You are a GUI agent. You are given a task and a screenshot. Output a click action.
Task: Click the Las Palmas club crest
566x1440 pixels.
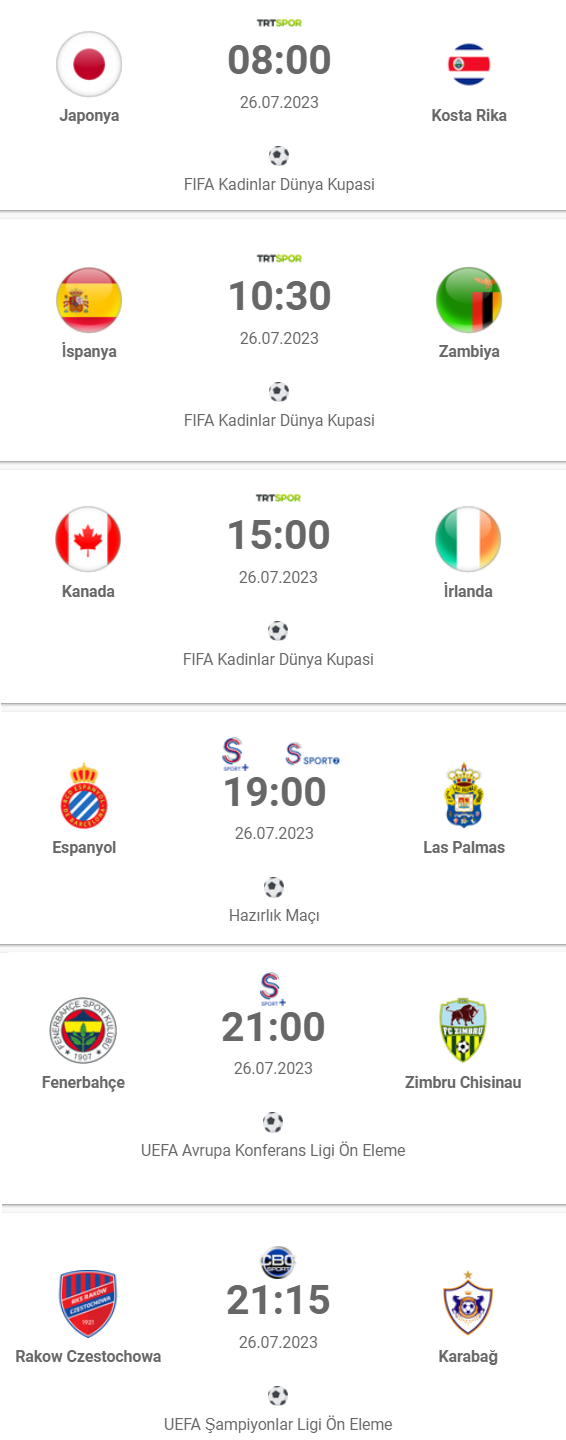click(463, 795)
